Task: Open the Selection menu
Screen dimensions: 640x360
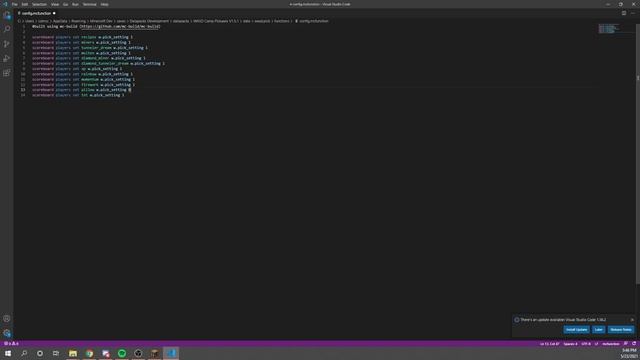Action: coord(39,4)
